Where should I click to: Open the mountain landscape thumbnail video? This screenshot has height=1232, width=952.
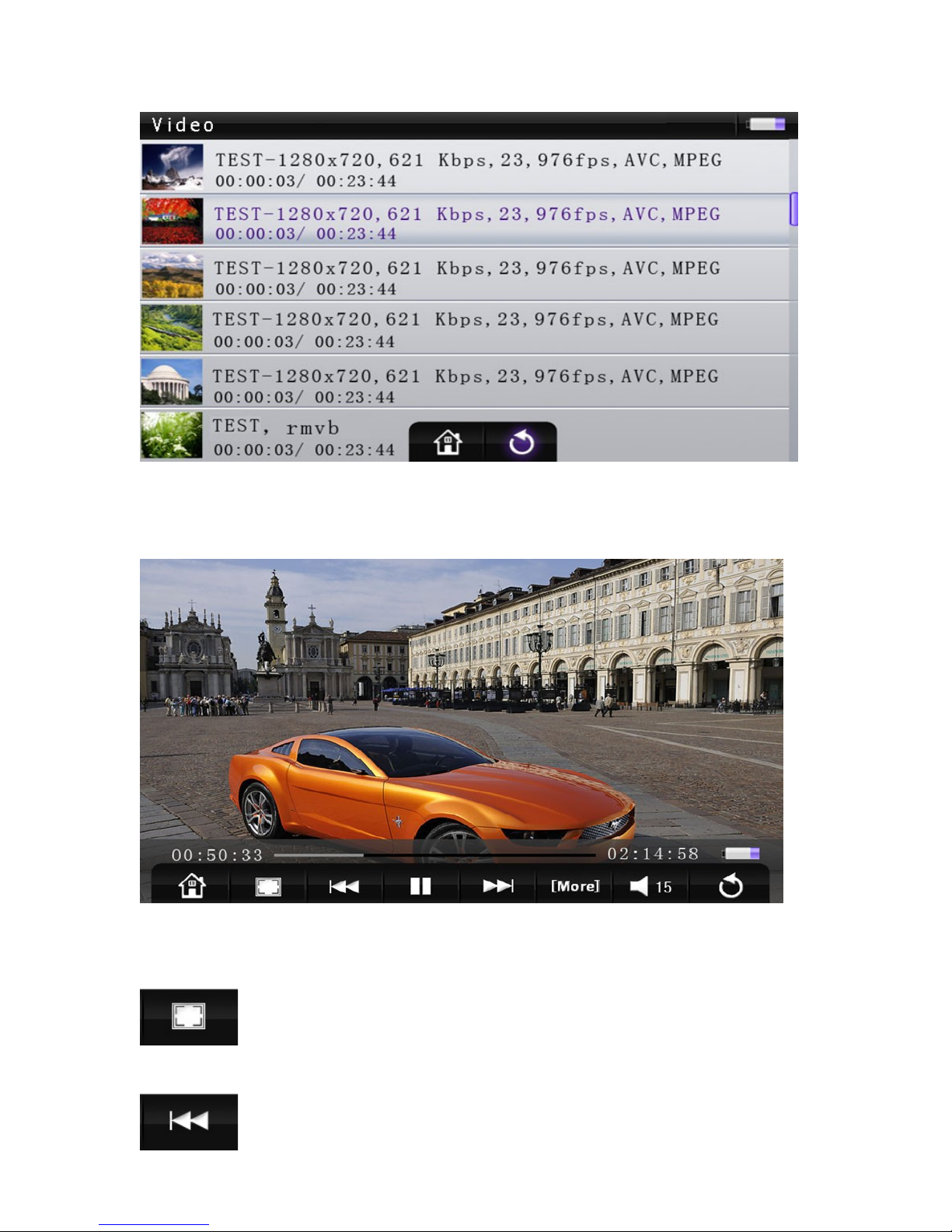click(x=173, y=275)
